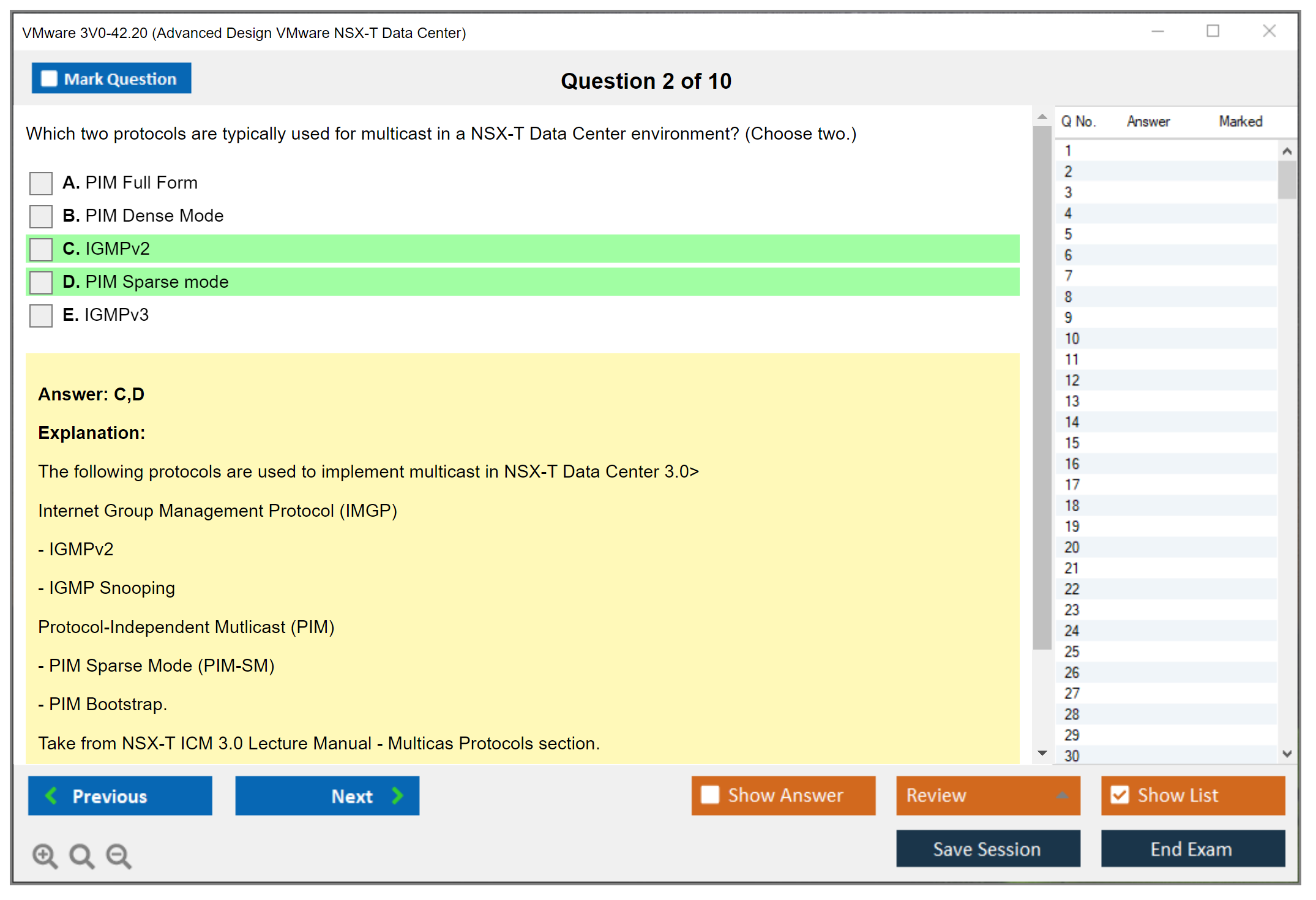Click the question list scrollbar thumb

(1287, 179)
